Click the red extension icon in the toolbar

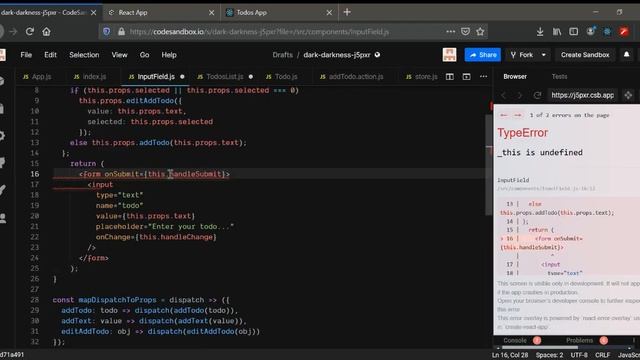coord(624,31)
